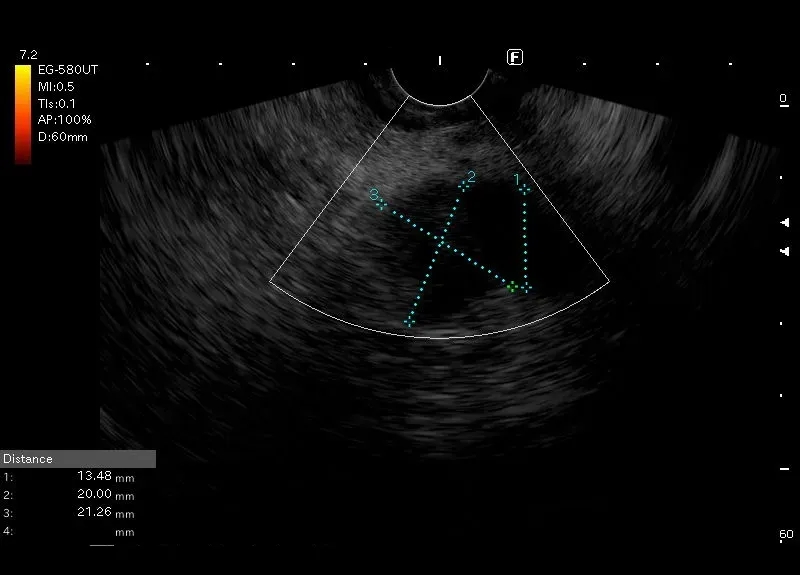Click the upper focus triangle marker
Image resolution: width=800 pixels, height=575 pixels.
pos(784,223)
